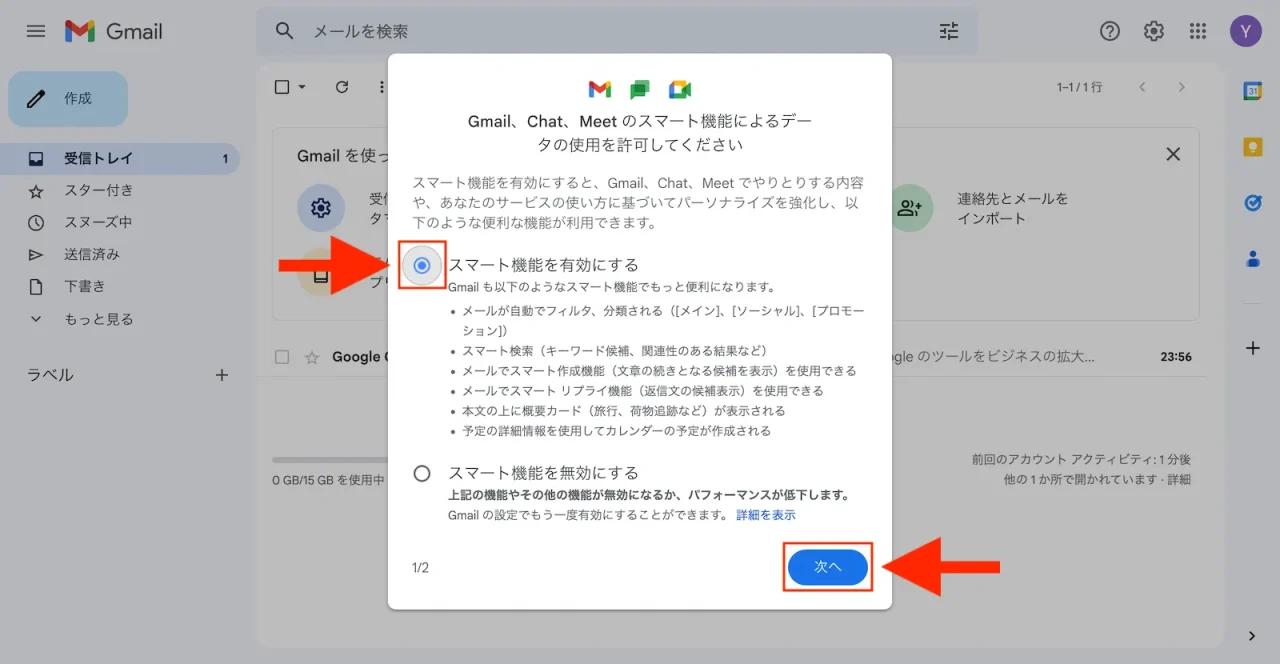Viewport: 1280px width, 664px height.
Task: Collapse the sidebar with the hamburger menu
Action: (35, 31)
